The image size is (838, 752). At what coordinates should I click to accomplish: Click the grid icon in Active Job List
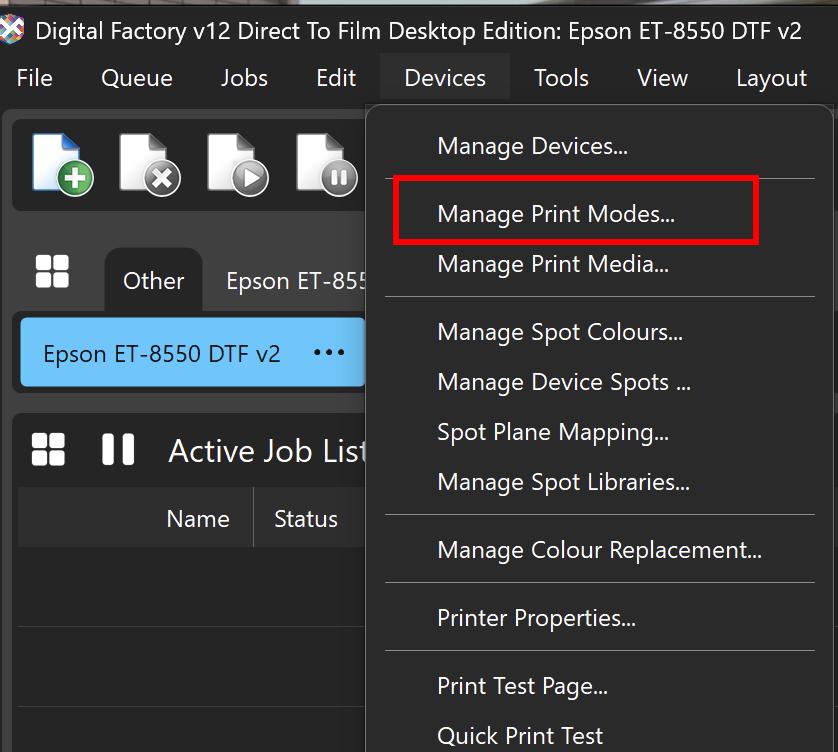point(48,449)
